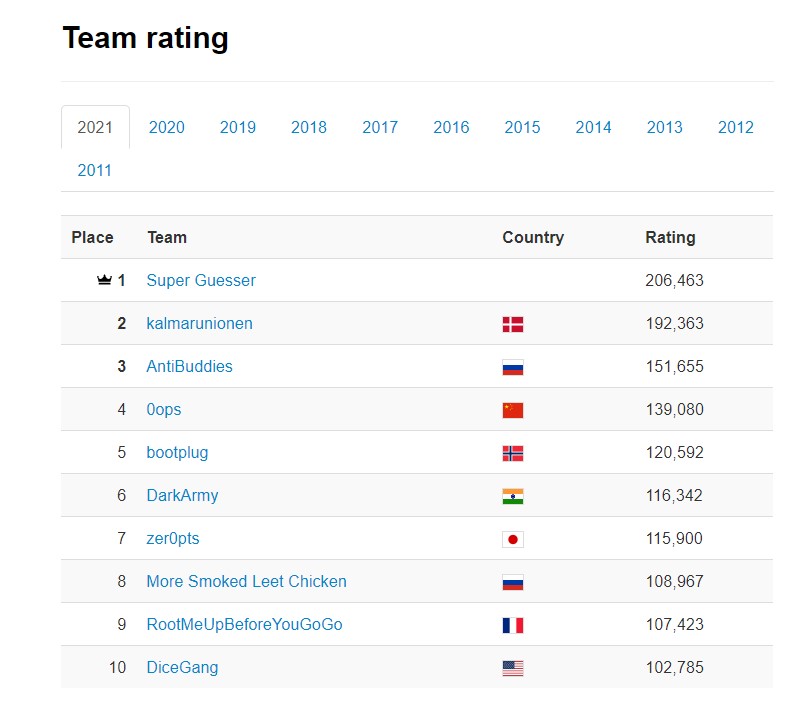The height and width of the screenshot is (709, 807).
Task: Click the USA flag next to DiceGang
Action: click(x=513, y=668)
